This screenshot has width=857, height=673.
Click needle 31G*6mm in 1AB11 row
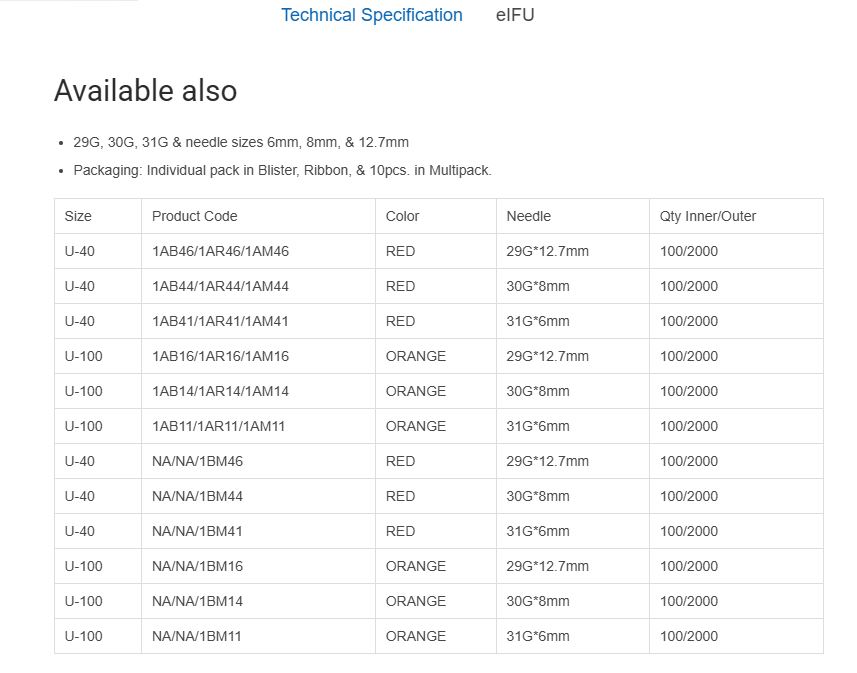pyautogui.click(x=538, y=426)
